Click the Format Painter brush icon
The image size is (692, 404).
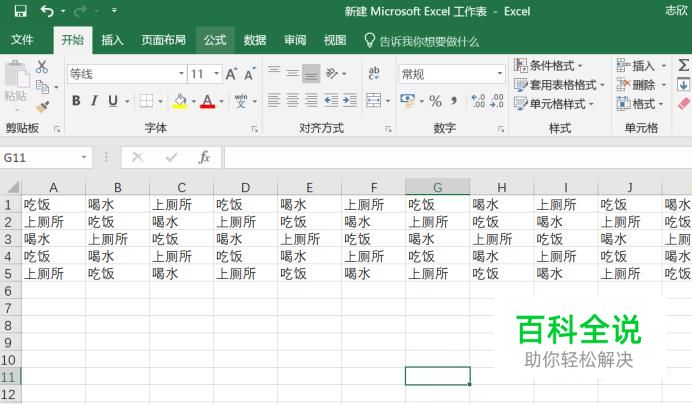click(42, 106)
